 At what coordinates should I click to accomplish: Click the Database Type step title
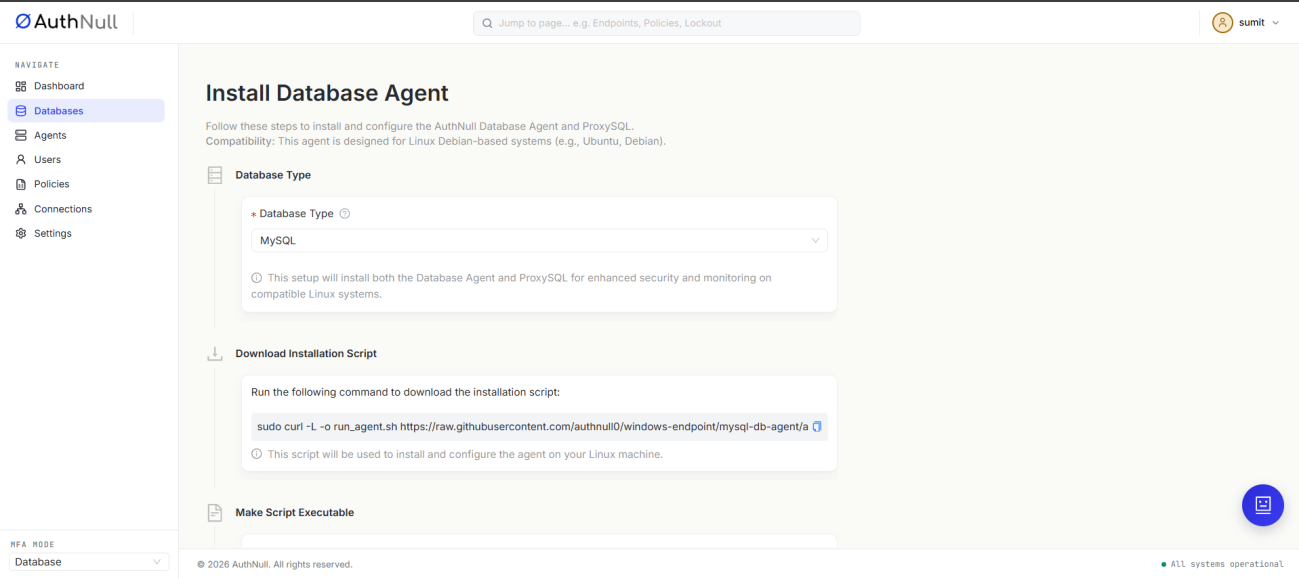[x=273, y=175]
